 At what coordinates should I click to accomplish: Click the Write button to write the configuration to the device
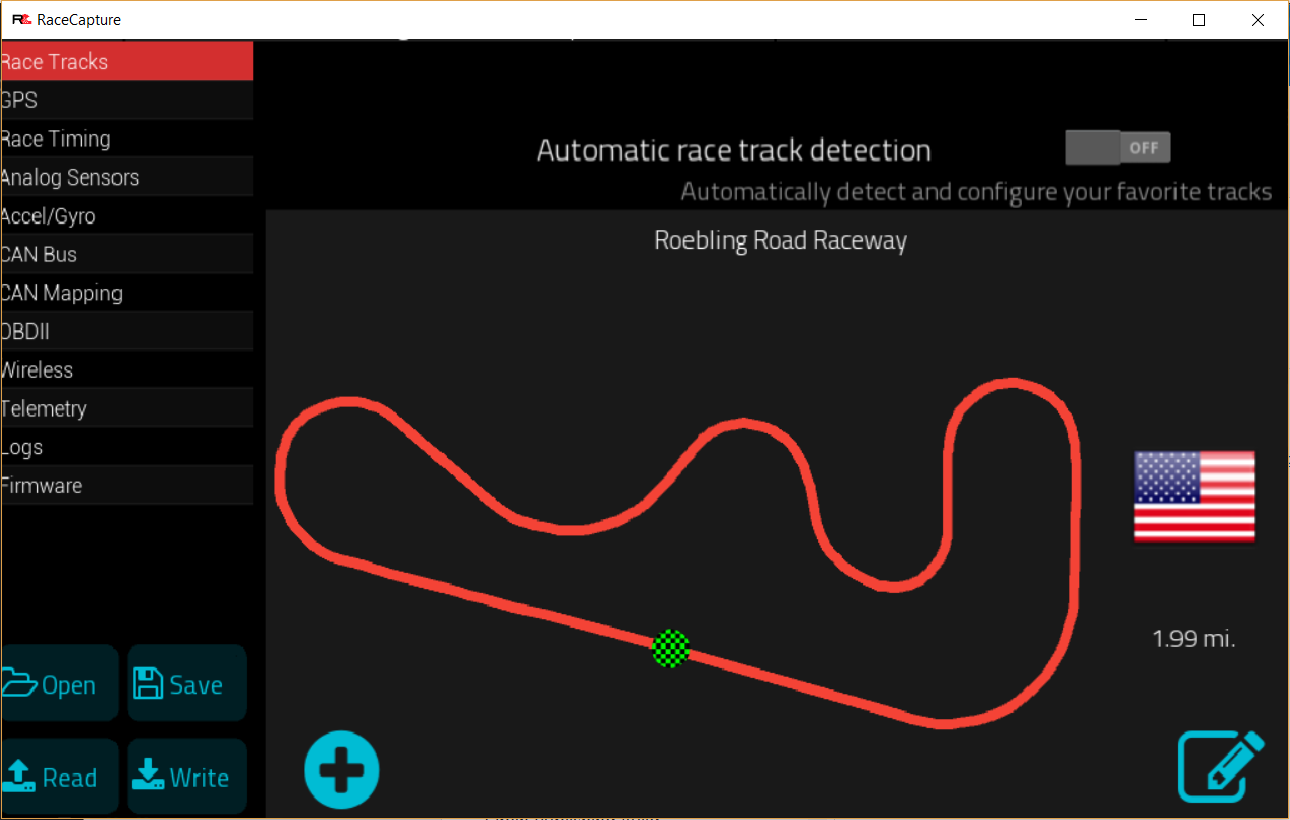tap(187, 776)
